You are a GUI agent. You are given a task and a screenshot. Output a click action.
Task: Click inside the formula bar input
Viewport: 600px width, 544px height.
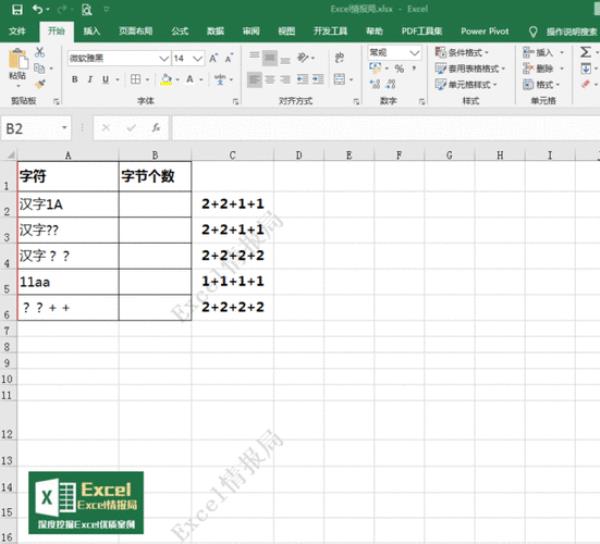point(386,128)
